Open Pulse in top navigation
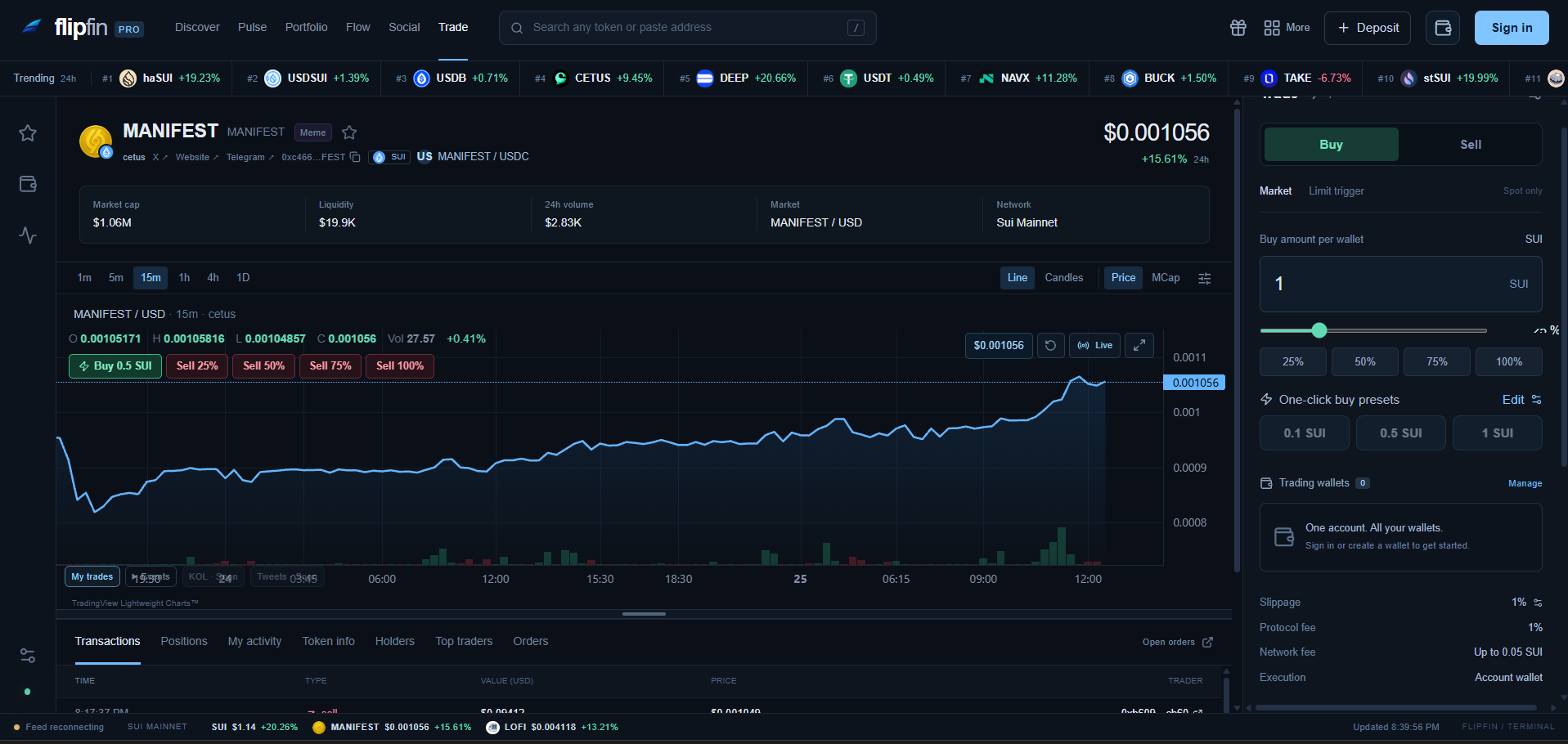Screen dimensions: 1568x744 pyautogui.click(x=253, y=28)
